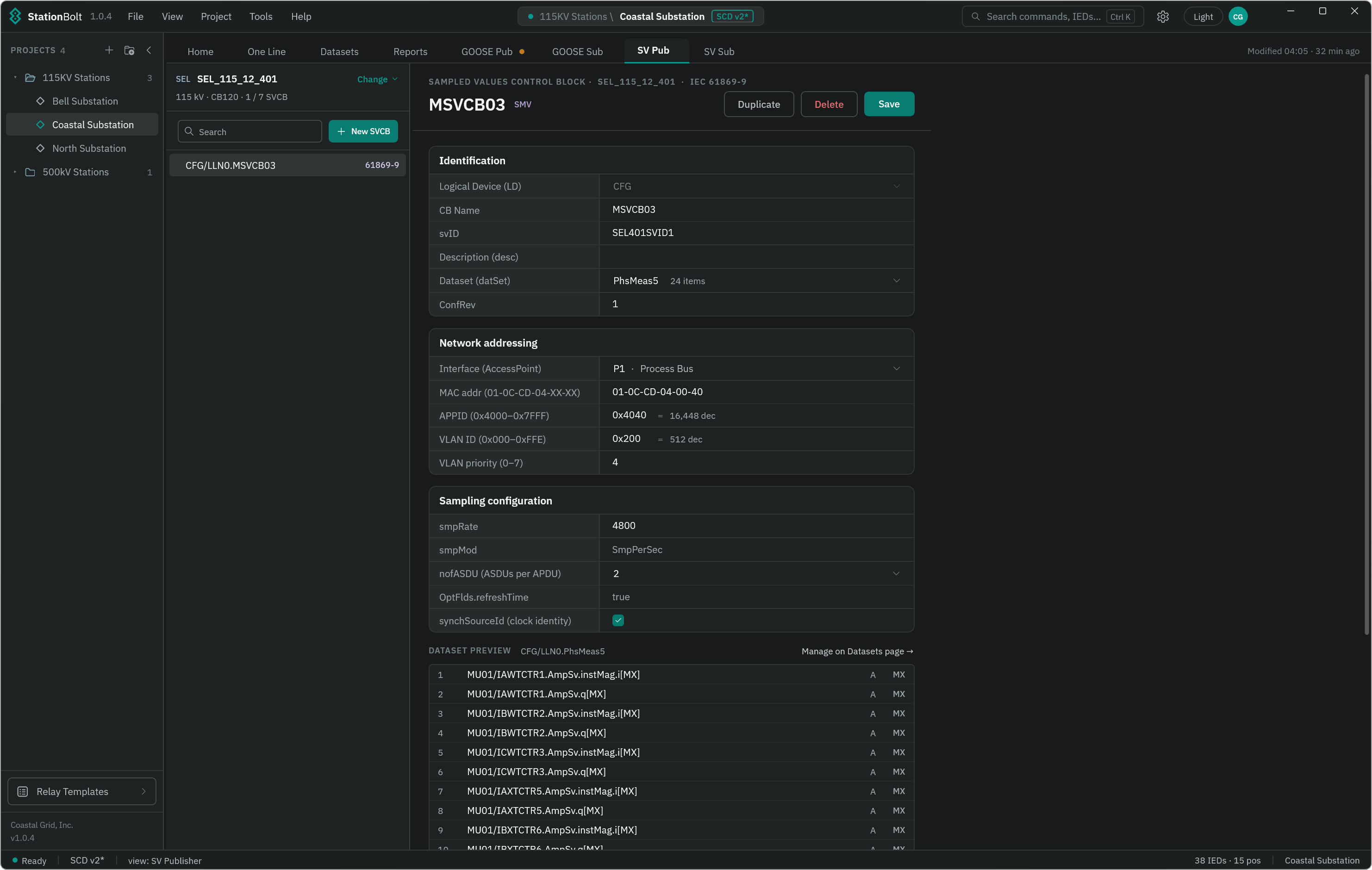Screen dimensions: 1372x870
Task: Select CFG/LLN0.MSVCB03 list entry
Action: tap(288, 165)
